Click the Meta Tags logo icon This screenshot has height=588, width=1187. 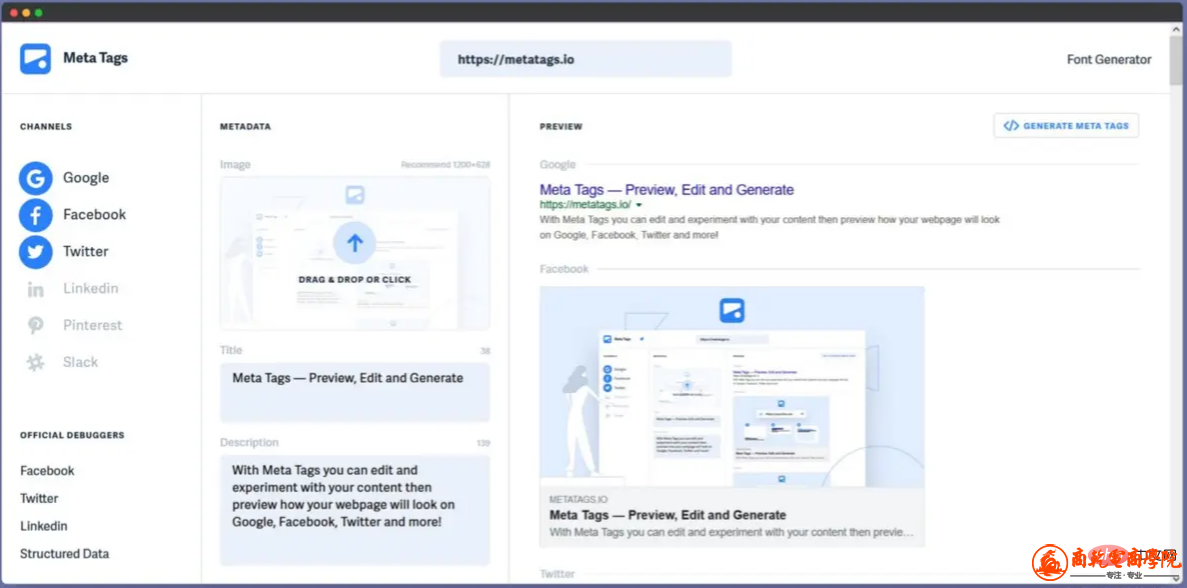pos(36,59)
